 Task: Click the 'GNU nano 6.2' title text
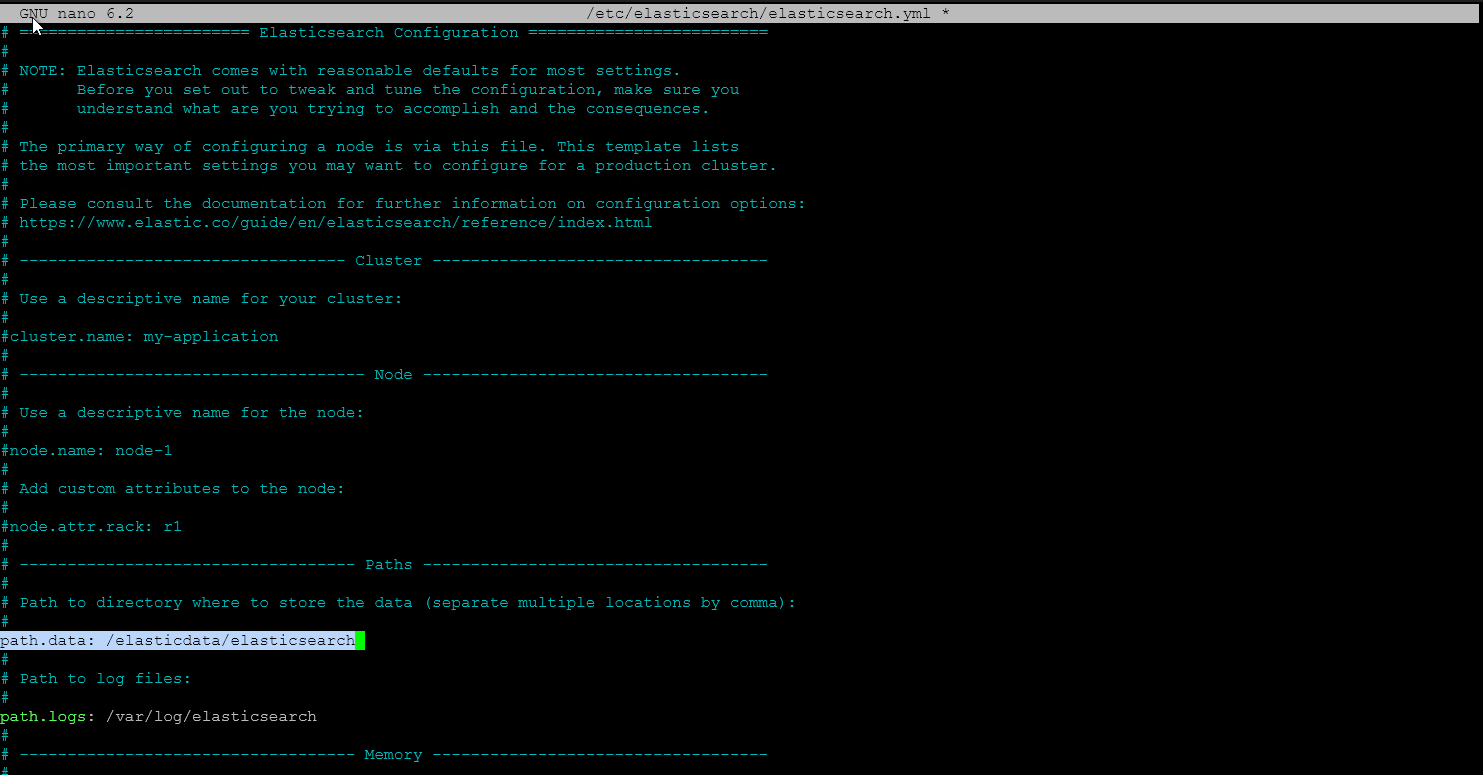coord(76,14)
